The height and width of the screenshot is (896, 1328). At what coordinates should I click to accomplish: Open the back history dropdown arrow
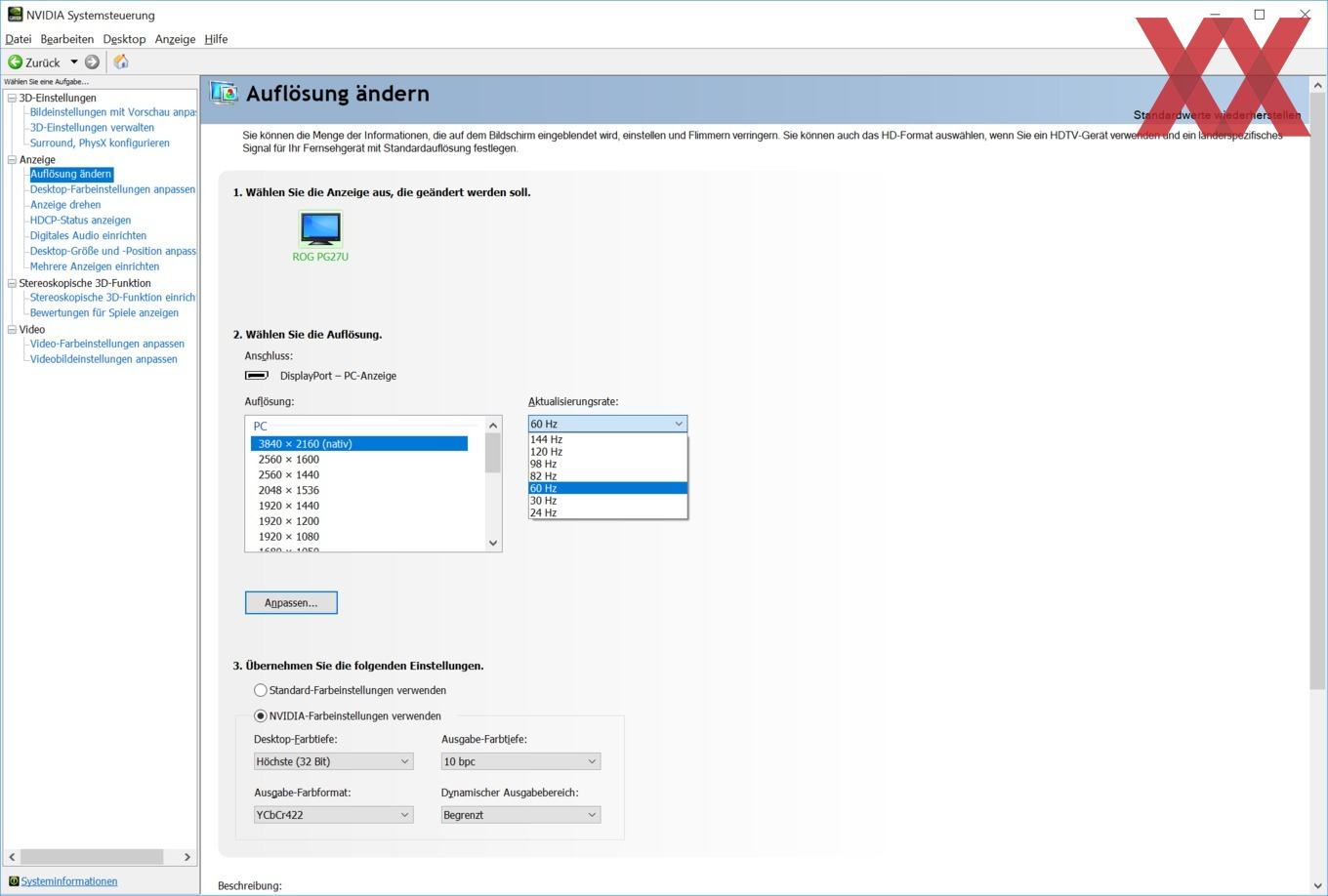coord(73,61)
